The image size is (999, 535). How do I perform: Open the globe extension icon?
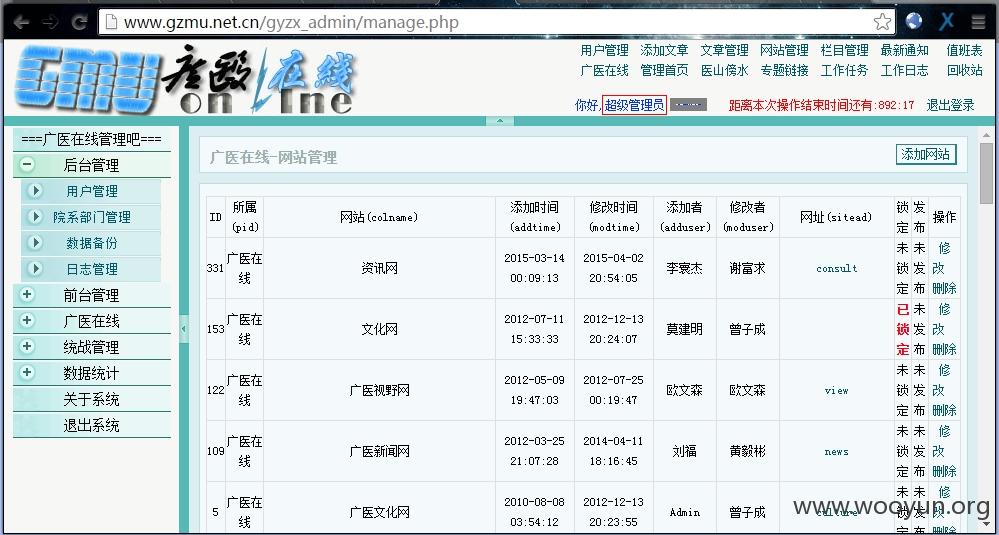914,22
